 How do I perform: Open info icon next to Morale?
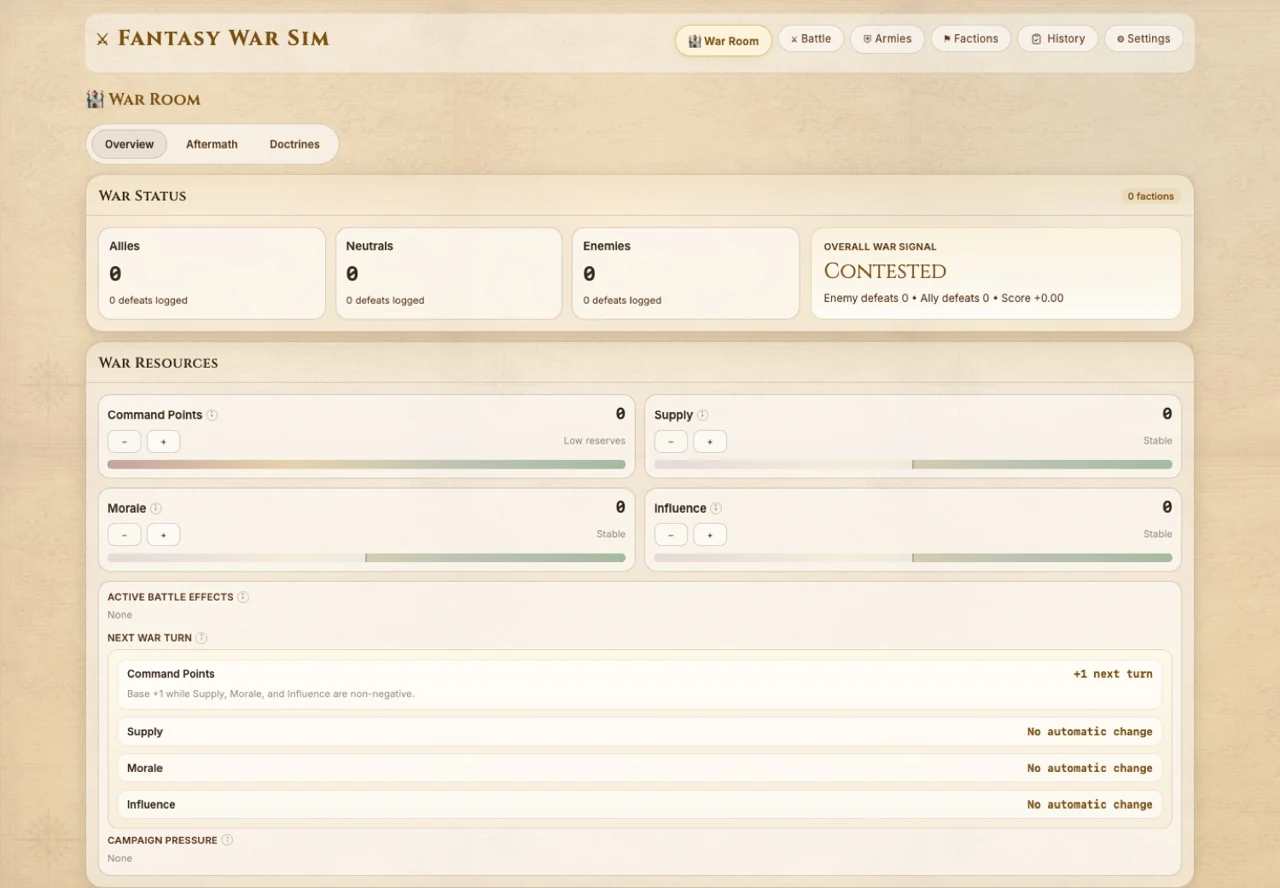click(x=156, y=508)
